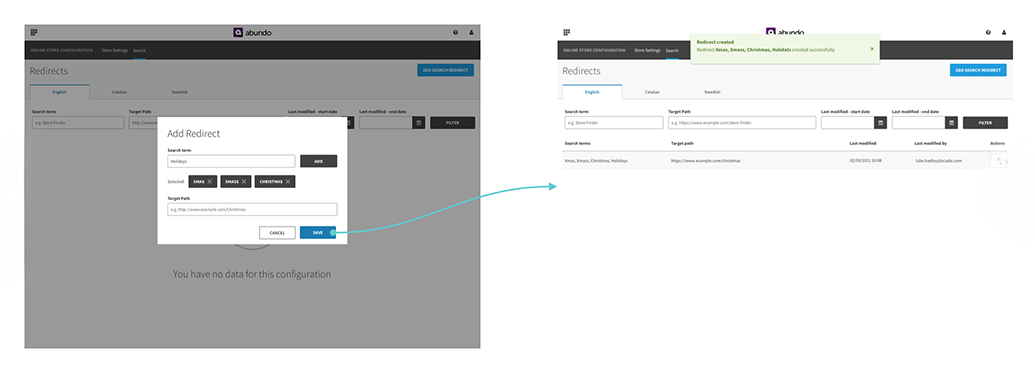Click Online Store Configuration on Redirect created screen
The image size is (1035, 373).
pyautogui.click(x=594, y=50)
